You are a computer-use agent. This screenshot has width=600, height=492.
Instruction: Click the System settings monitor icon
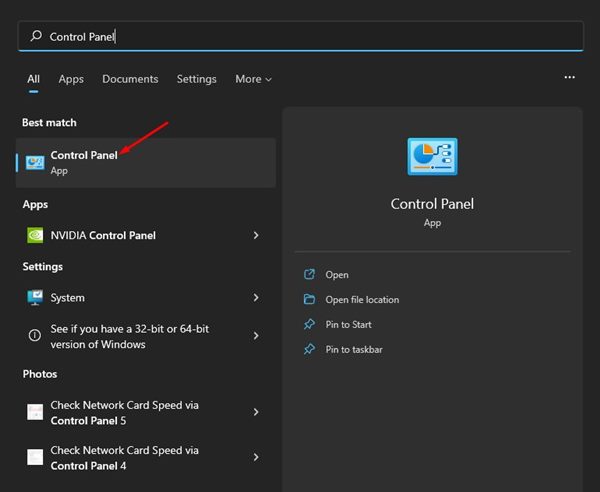click(35, 298)
